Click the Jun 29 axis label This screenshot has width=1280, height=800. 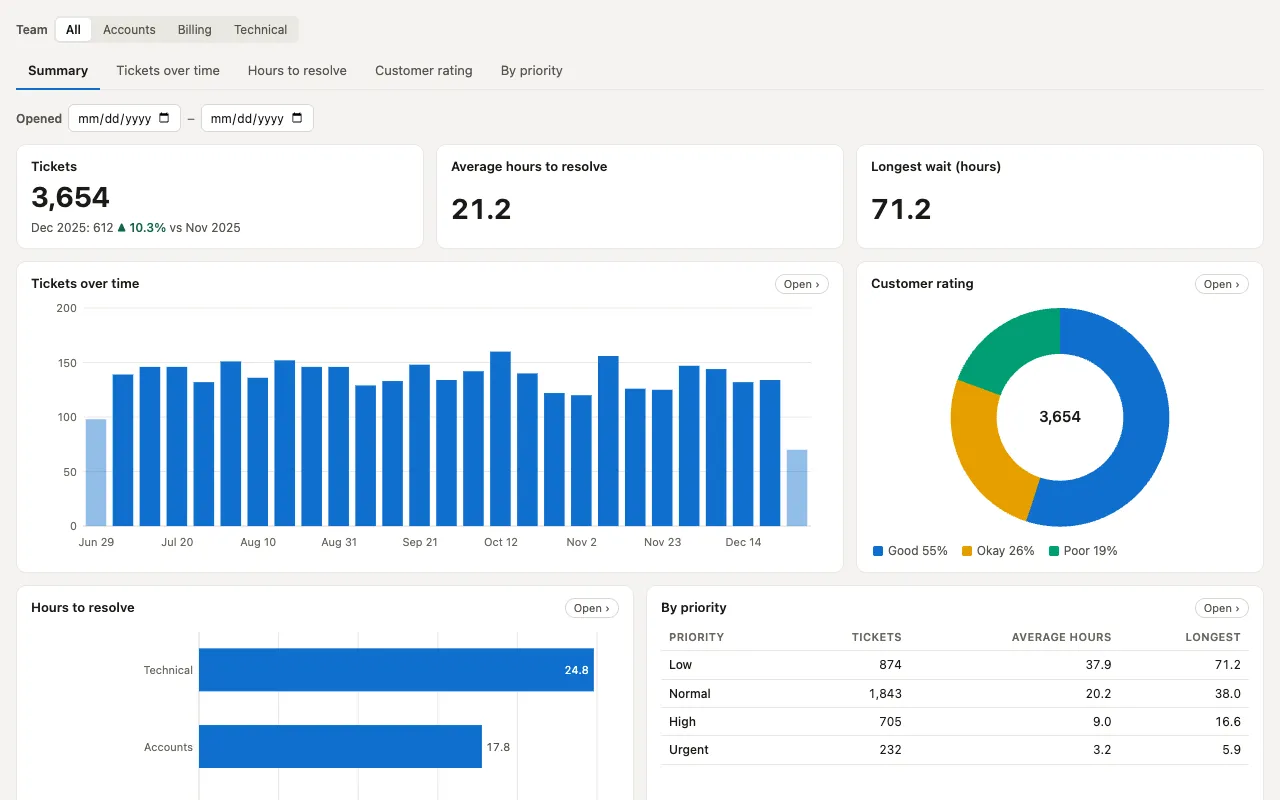coord(96,542)
